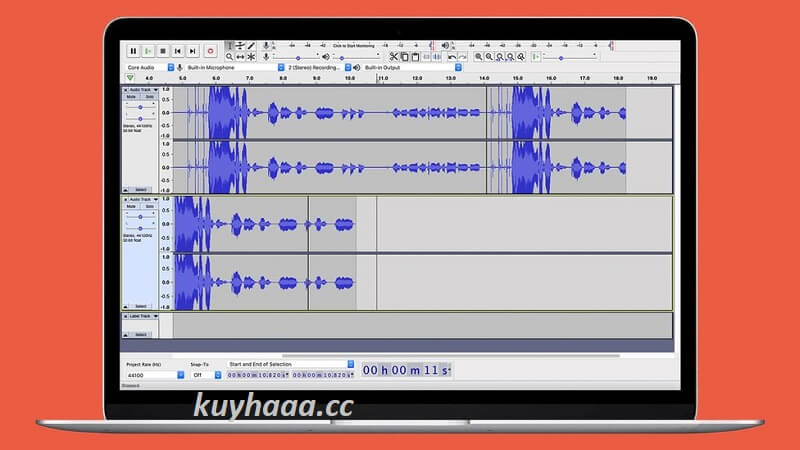
Task: Close the first audio track with X
Action: click(126, 90)
